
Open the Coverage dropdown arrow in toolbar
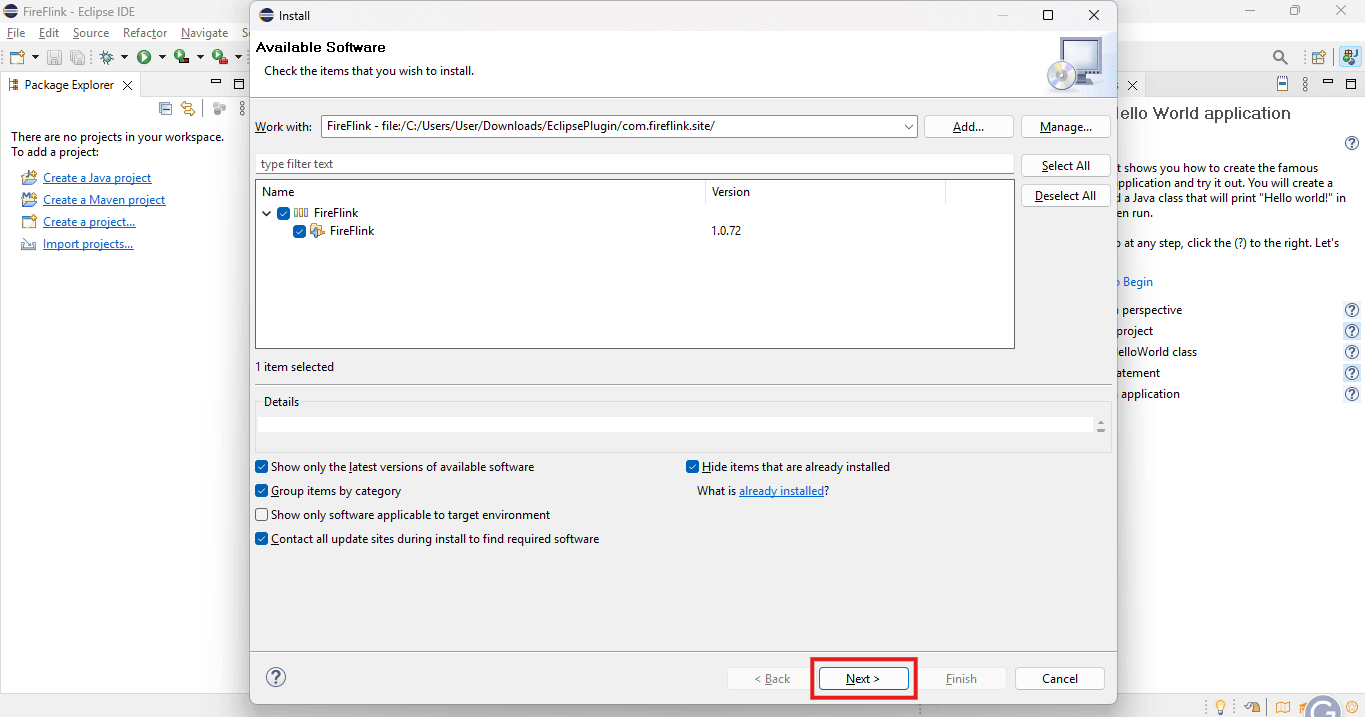coord(200,57)
